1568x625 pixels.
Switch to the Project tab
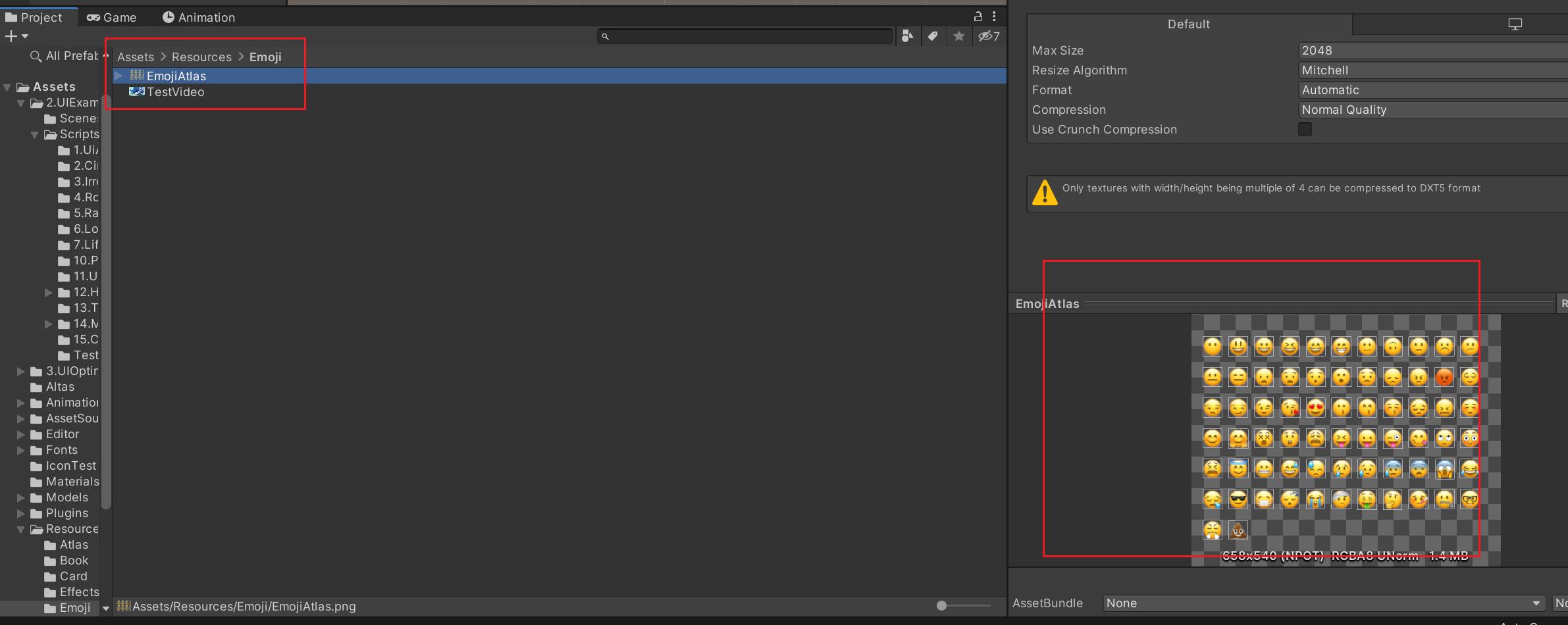click(x=34, y=17)
